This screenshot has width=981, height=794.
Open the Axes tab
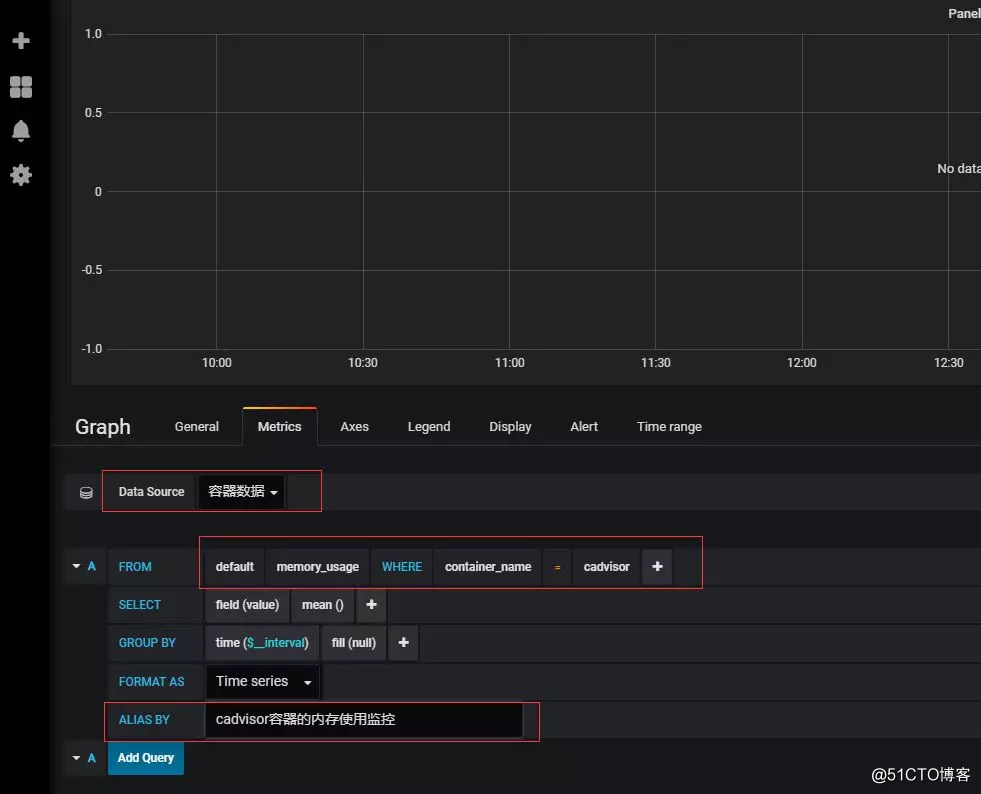tap(354, 427)
